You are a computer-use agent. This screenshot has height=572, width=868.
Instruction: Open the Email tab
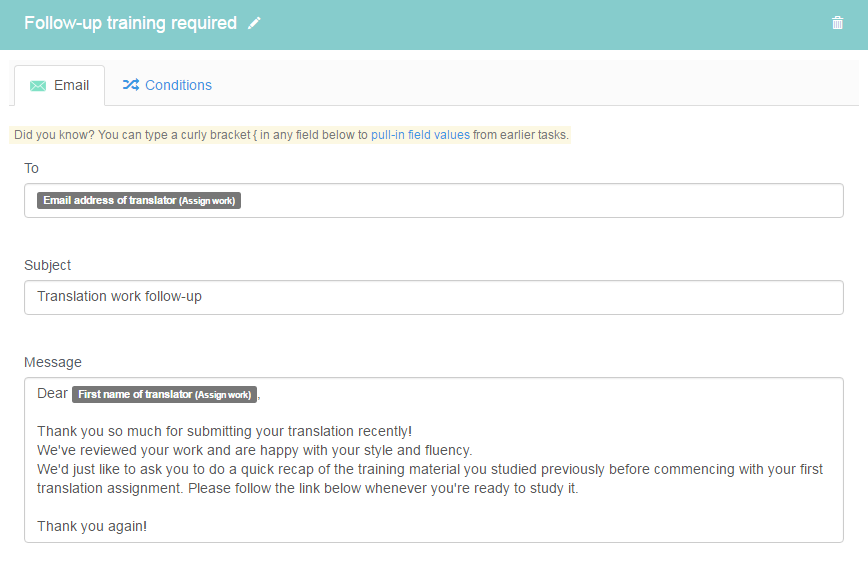(59, 85)
